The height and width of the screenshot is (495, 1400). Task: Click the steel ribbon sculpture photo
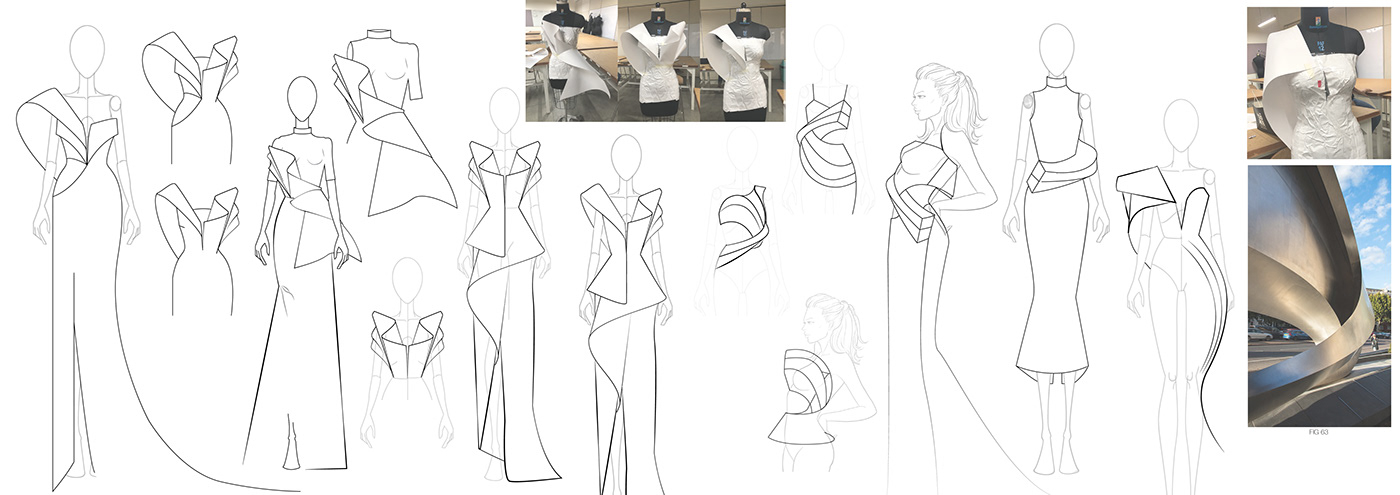click(1319, 296)
